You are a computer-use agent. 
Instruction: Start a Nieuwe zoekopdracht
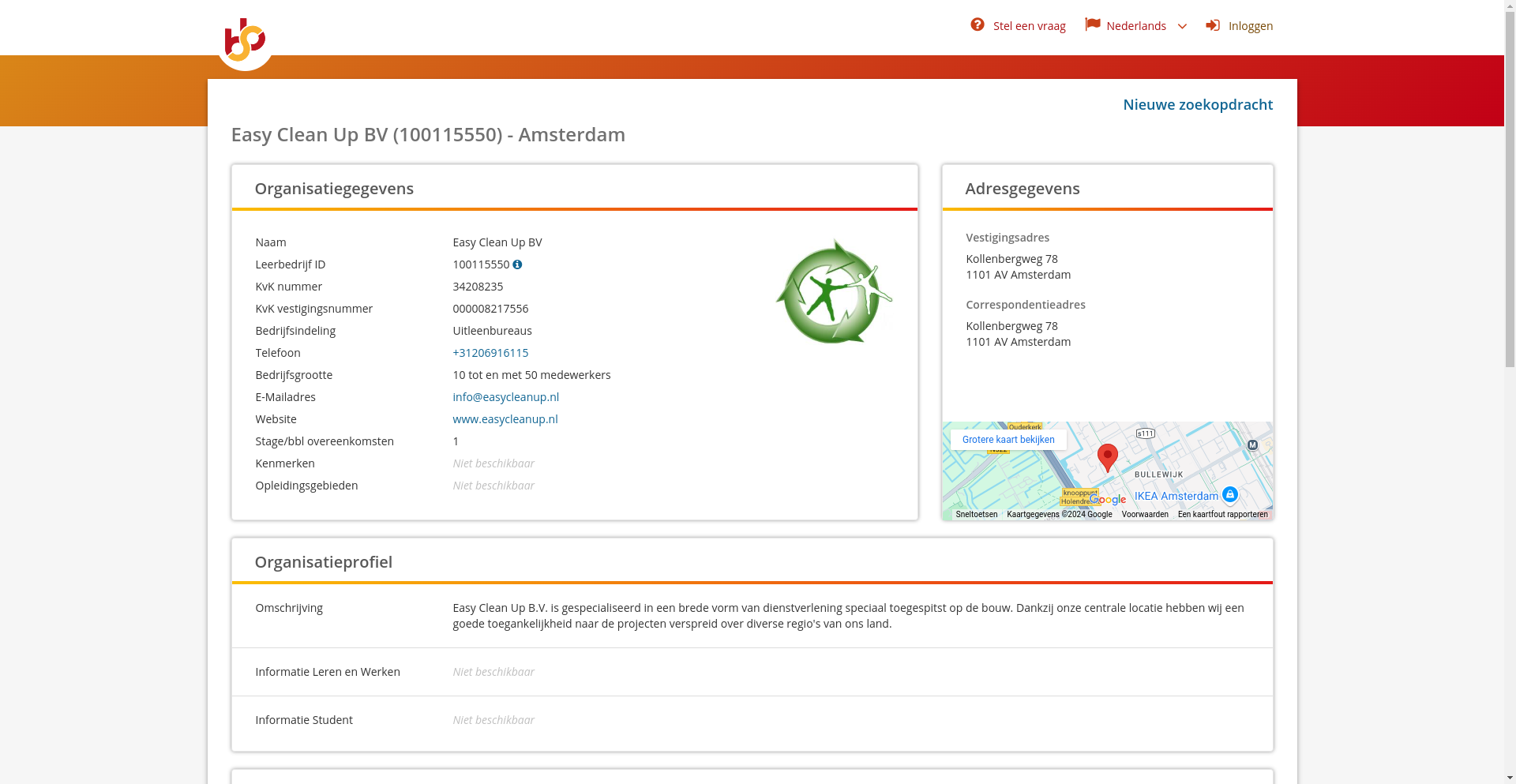(1198, 104)
